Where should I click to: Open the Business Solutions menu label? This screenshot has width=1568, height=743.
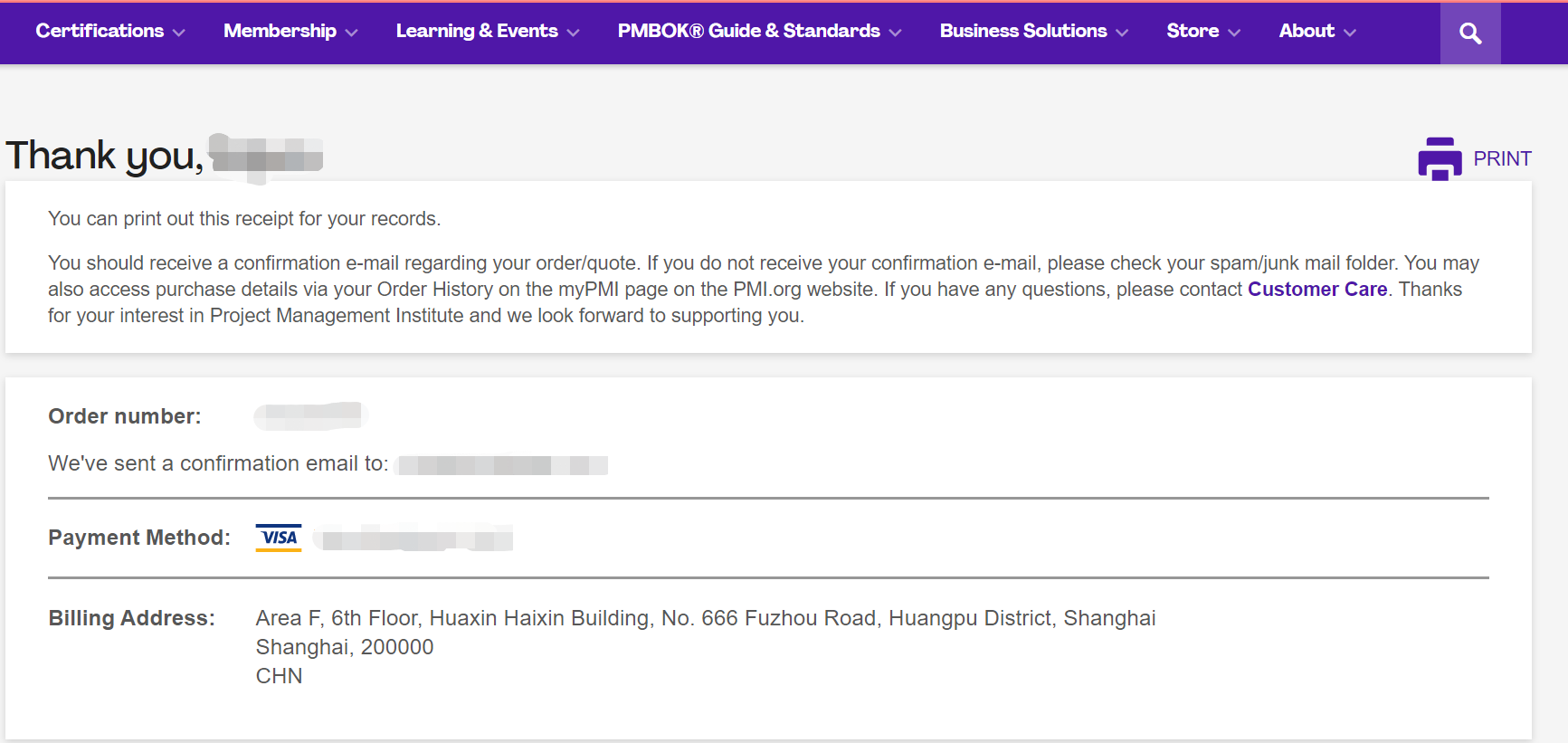coord(1022,31)
